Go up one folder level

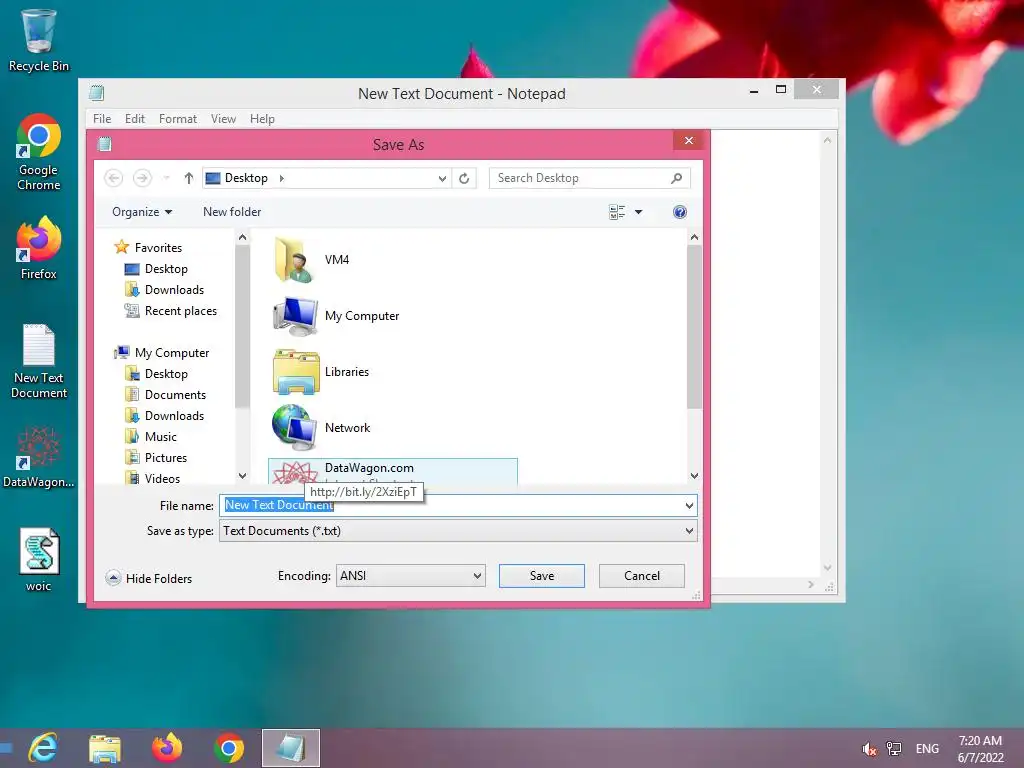point(189,178)
